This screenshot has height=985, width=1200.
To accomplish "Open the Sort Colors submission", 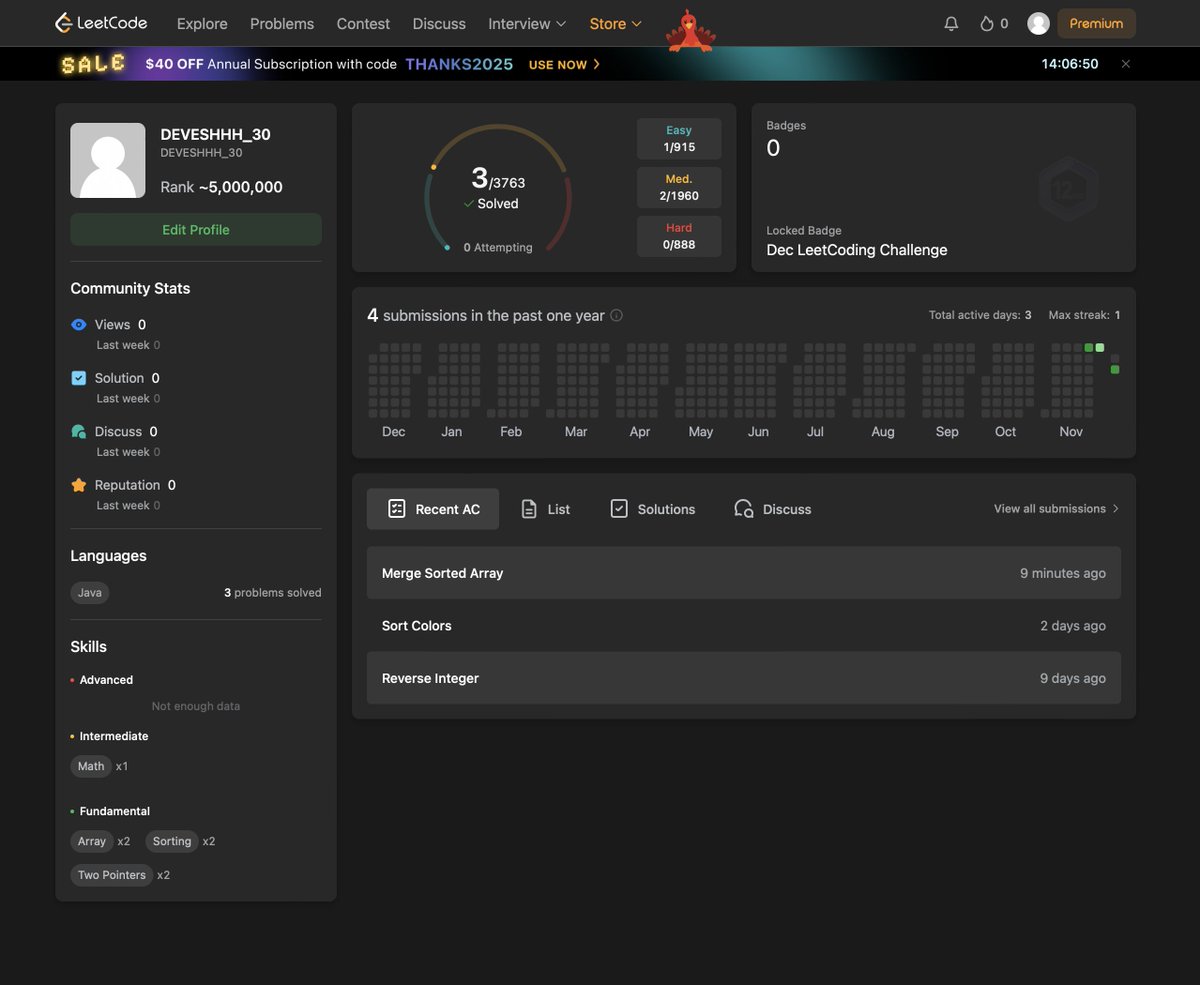I will pos(744,626).
